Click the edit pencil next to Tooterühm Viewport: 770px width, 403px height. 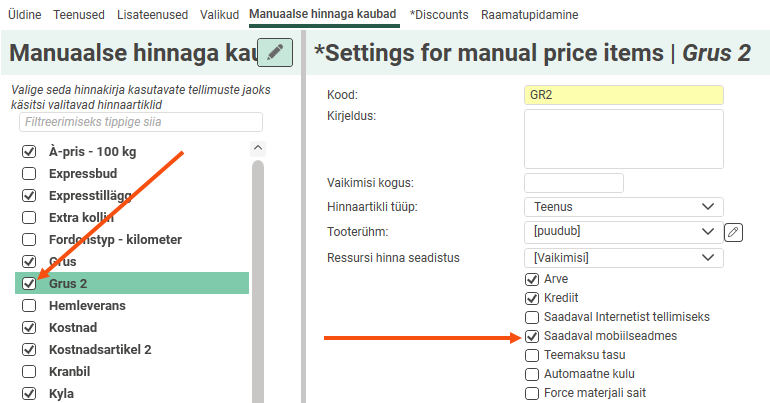click(734, 232)
